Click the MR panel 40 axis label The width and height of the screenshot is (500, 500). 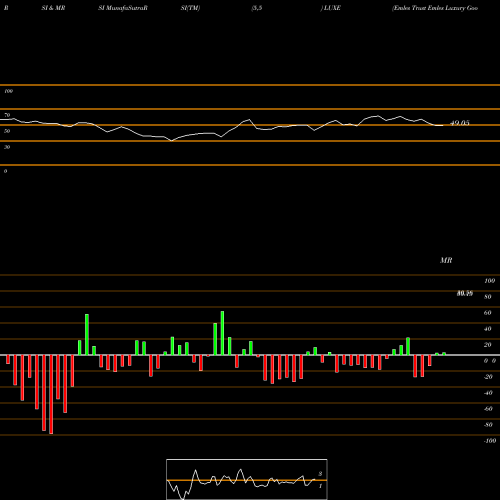[x=488, y=329]
